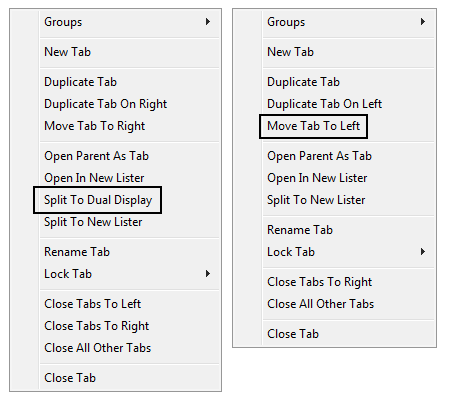Screen dimensions: 450x400
Task: Select Split To Dual Display
Action: pos(98,200)
